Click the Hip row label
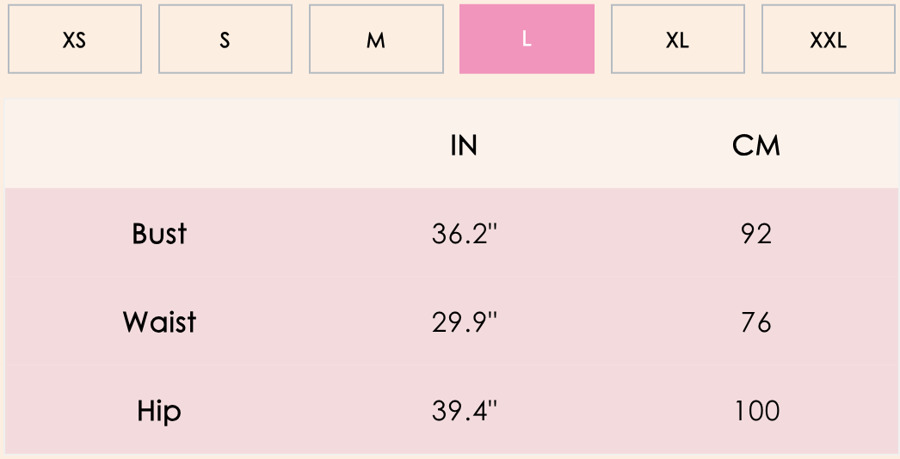The image size is (900, 459). tap(159, 411)
